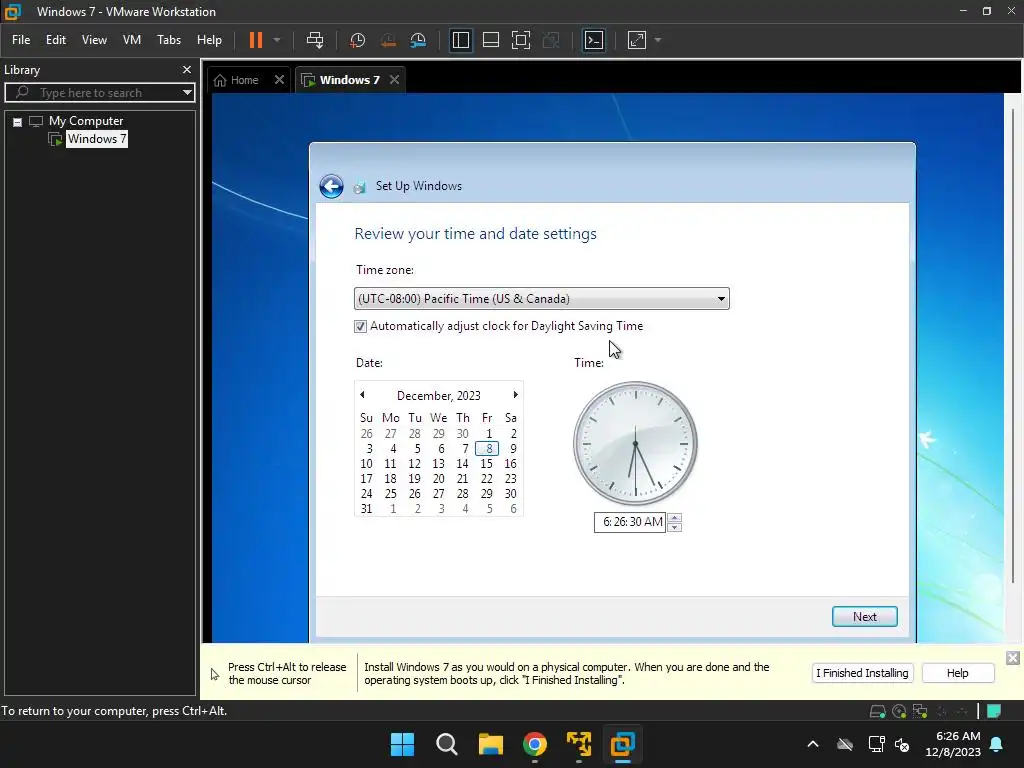This screenshot has width=1024, height=768.
Task: Open the Help menu
Action: pyautogui.click(x=209, y=40)
